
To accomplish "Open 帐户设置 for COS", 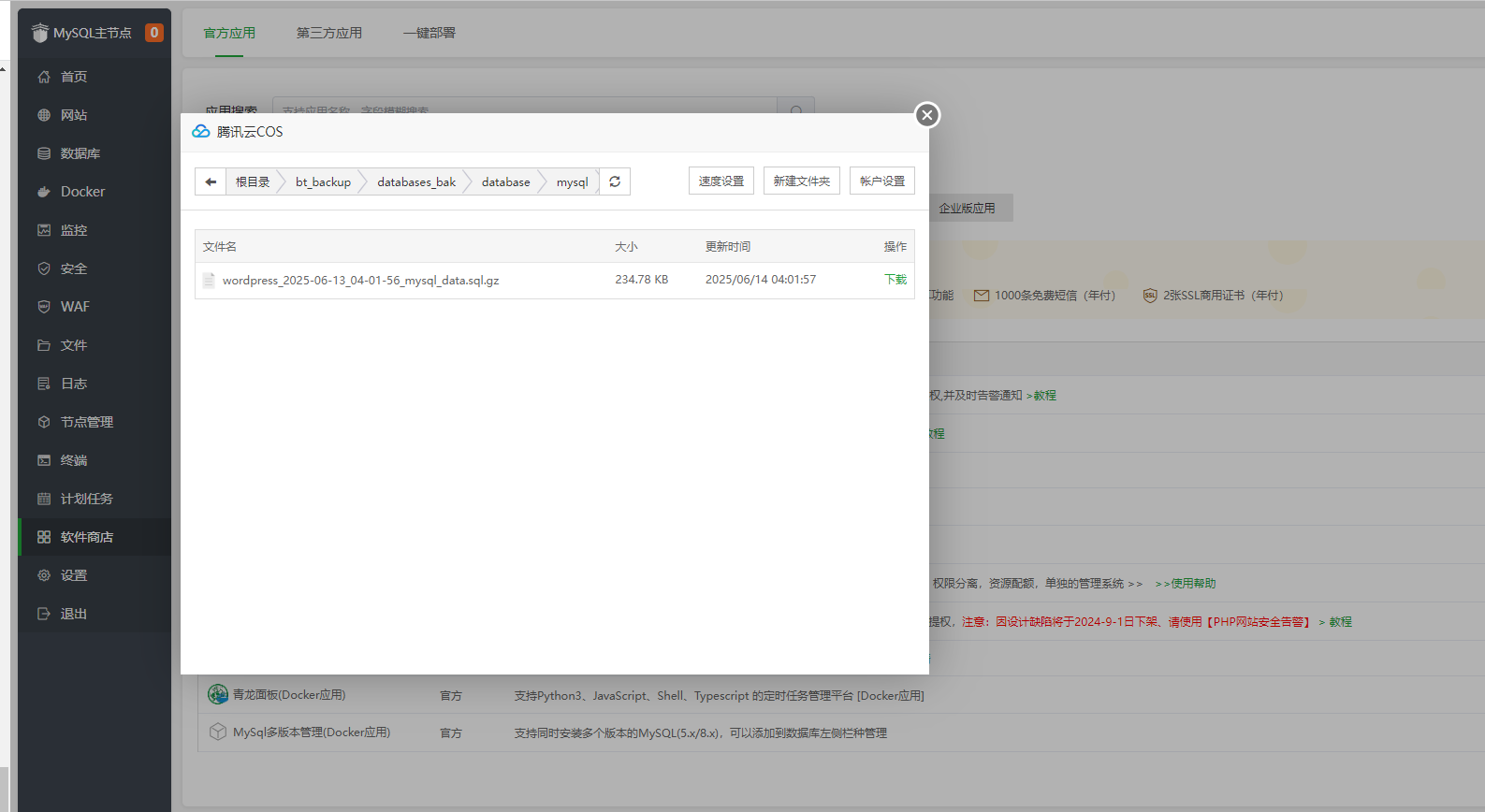I will tap(882, 181).
